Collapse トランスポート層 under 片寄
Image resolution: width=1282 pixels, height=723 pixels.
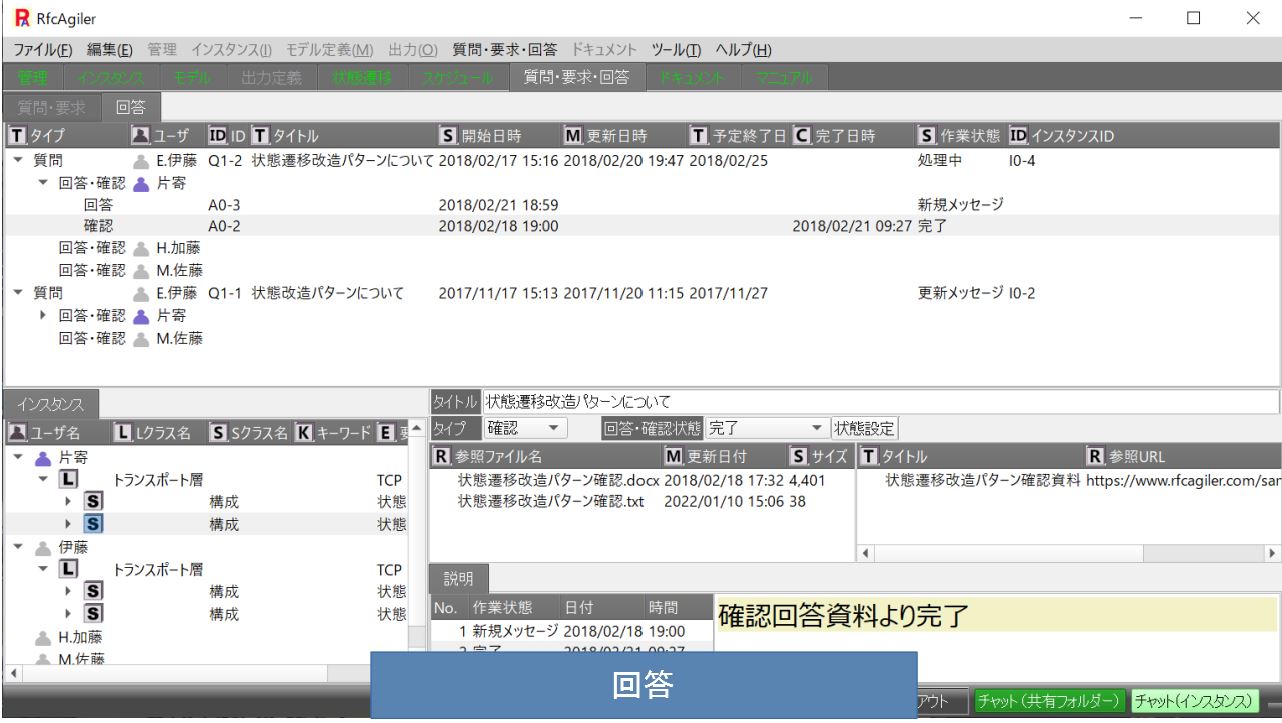coord(42,479)
